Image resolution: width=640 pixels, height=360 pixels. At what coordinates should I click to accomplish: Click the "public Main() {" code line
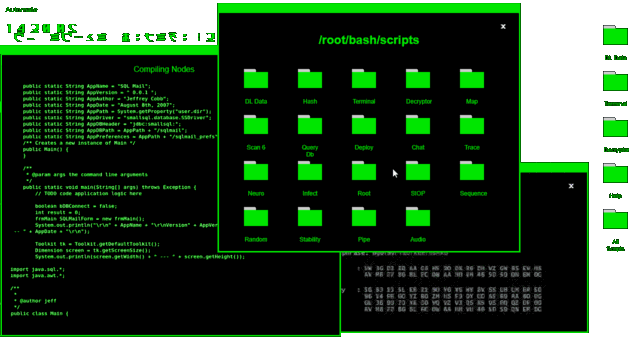(x=46, y=149)
